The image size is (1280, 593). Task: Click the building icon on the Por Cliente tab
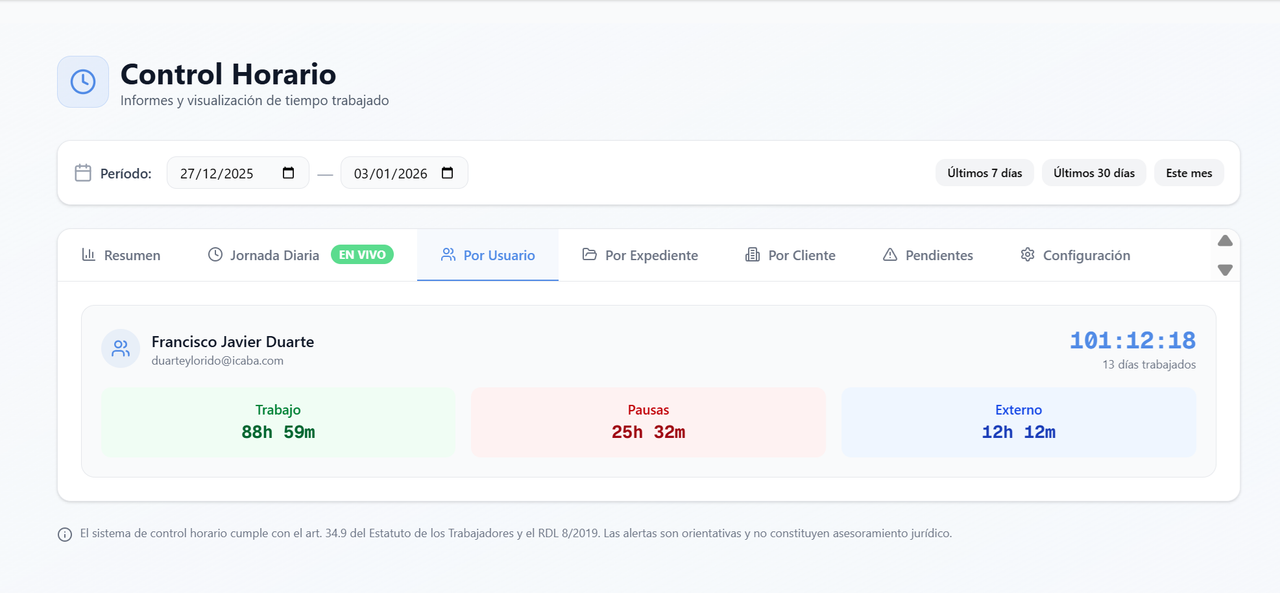[x=753, y=255]
